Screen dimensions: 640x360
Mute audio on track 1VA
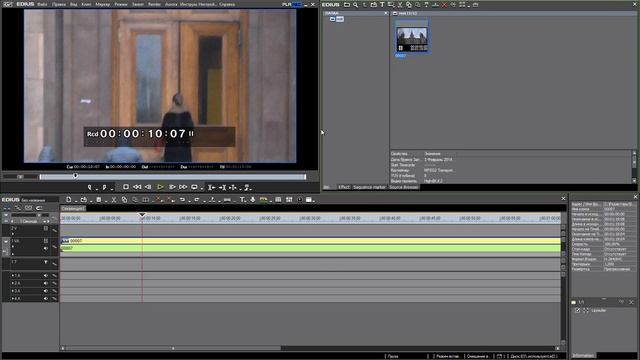click(x=46, y=248)
